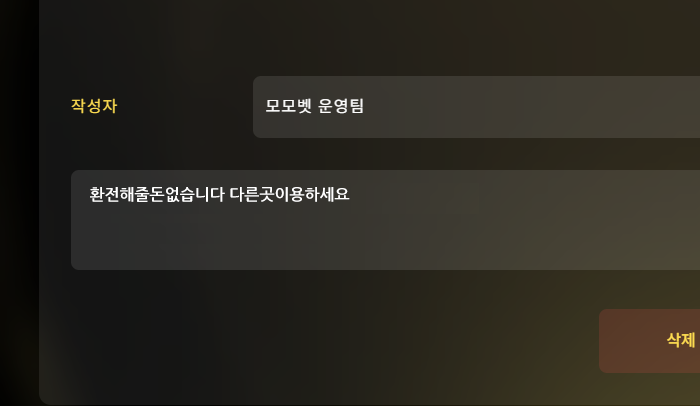This screenshot has width=700, height=406.
Task: Click the phrase 다른곳이용하세요 in the message
Action: (289, 194)
